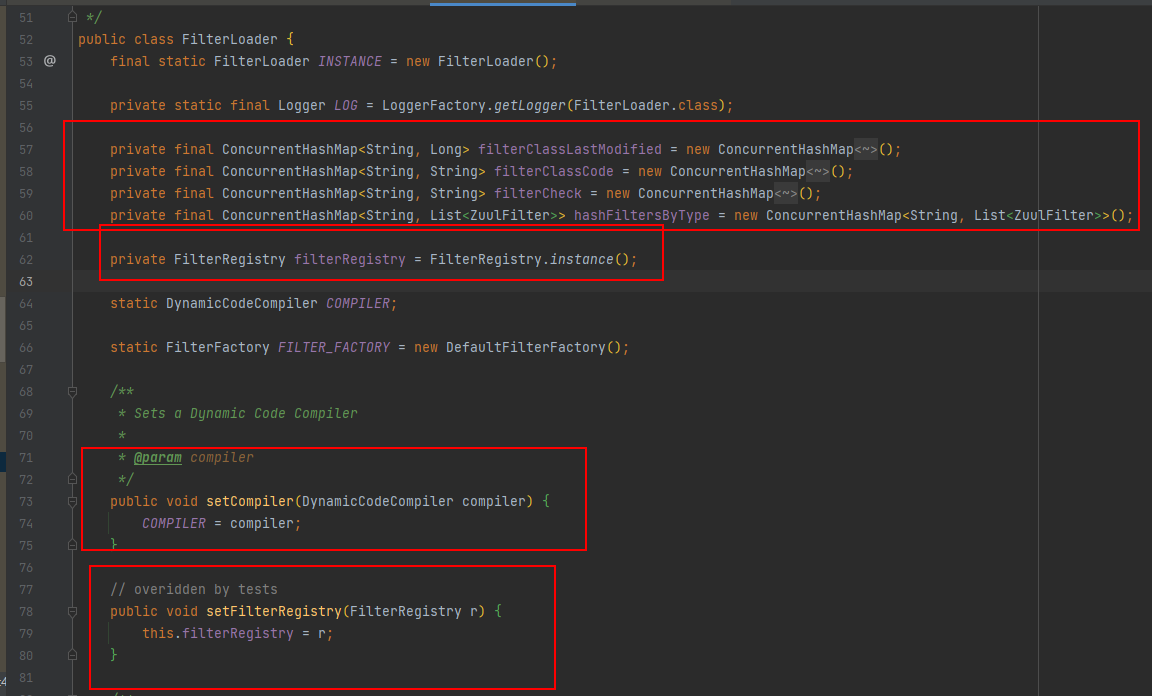
Task: Expand folded <~> generics on the filterClassLastModified line
Action: (865, 149)
